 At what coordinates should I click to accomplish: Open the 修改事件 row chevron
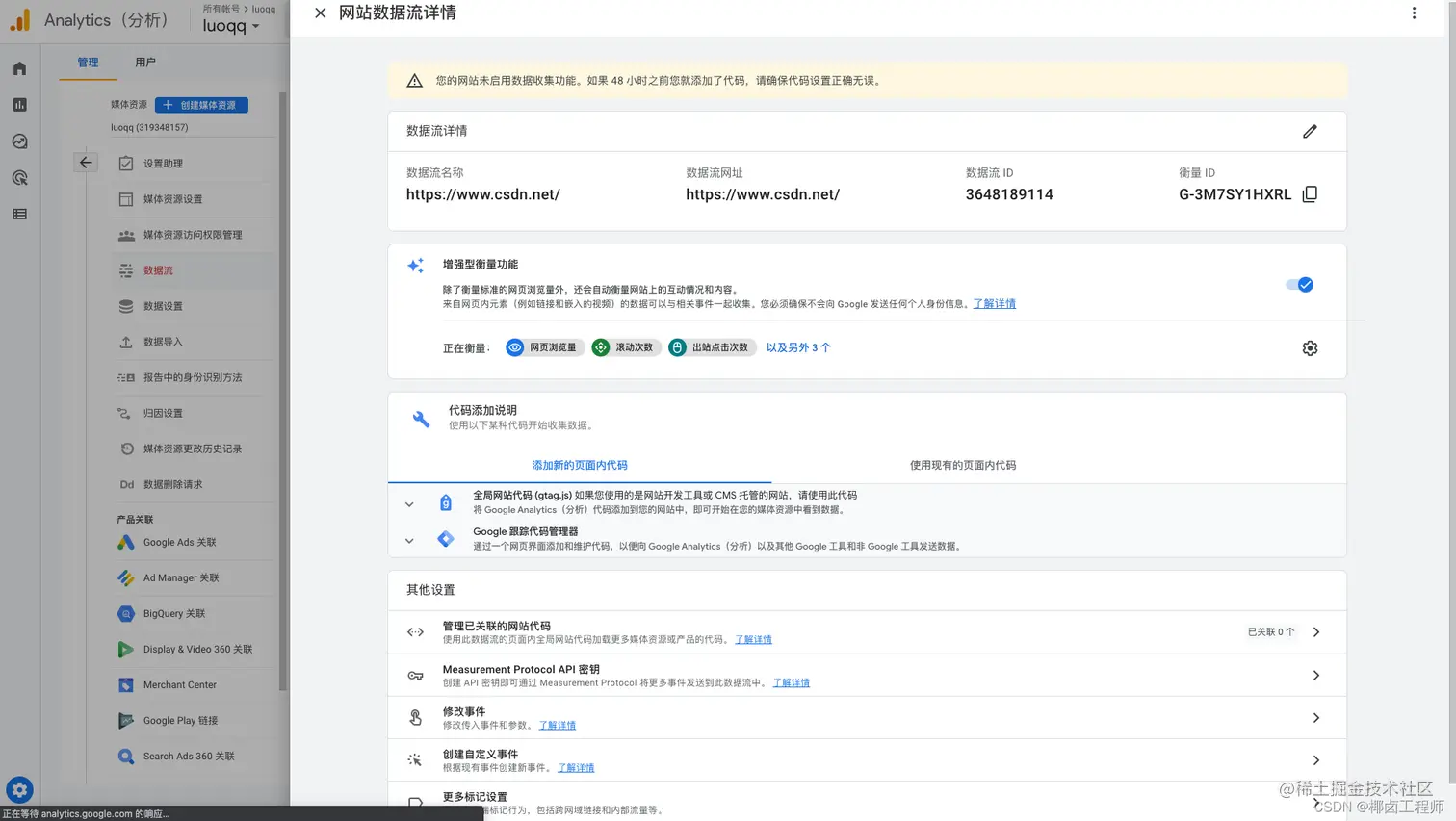pos(1316,718)
